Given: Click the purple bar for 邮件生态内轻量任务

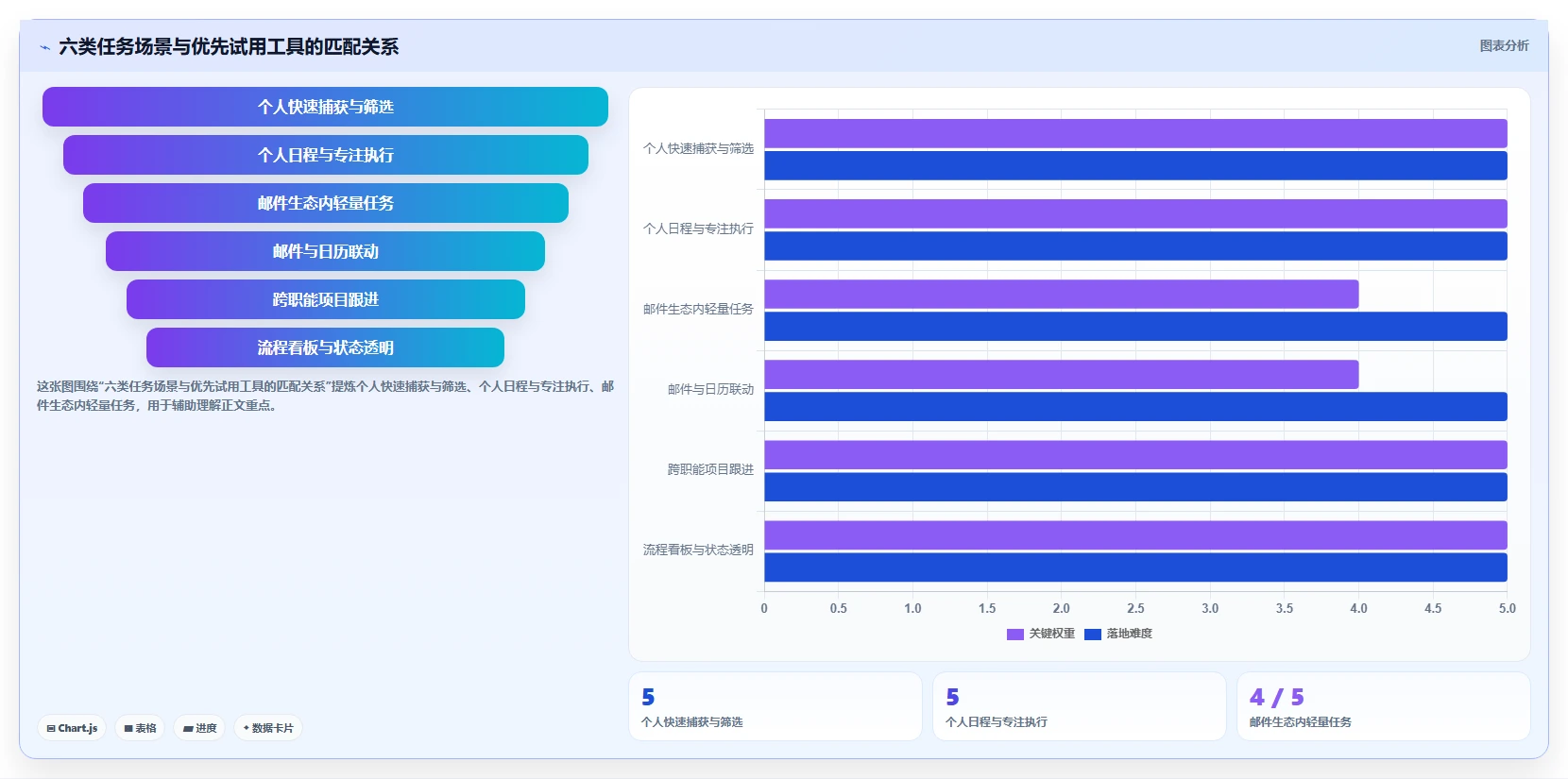Looking at the screenshot, I should coord(1061,294).
